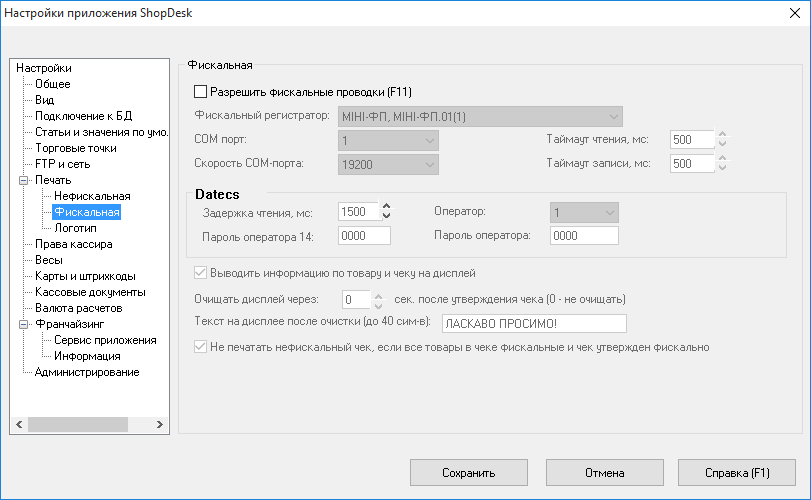The height and width of the screenshot is (500, 811).
Task: Go to Права кассира settings
Action: (73, 244)
